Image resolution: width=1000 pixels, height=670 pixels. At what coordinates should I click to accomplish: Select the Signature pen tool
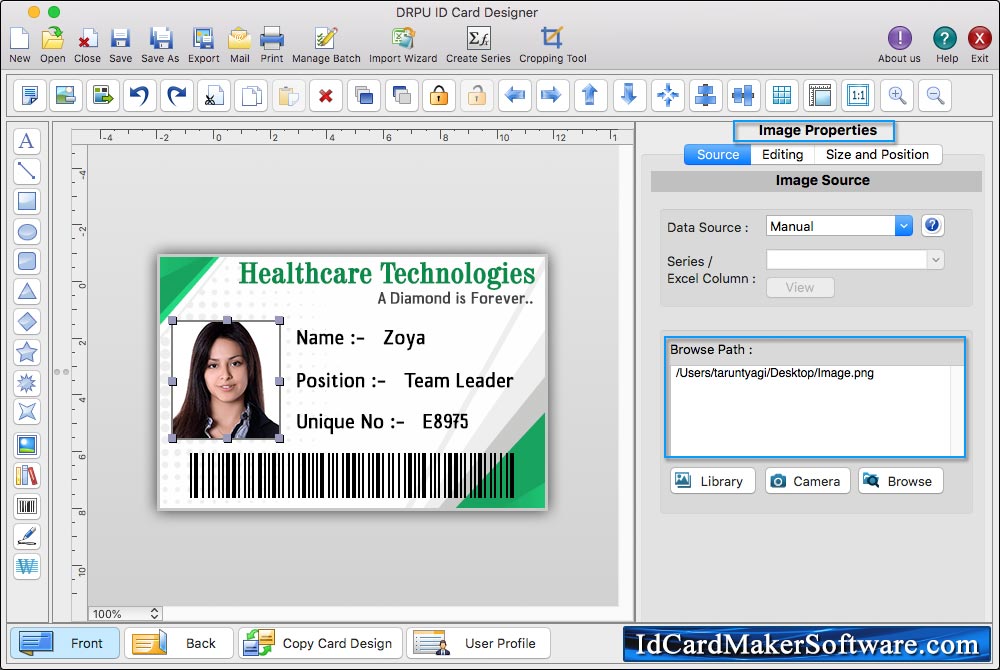27,536
